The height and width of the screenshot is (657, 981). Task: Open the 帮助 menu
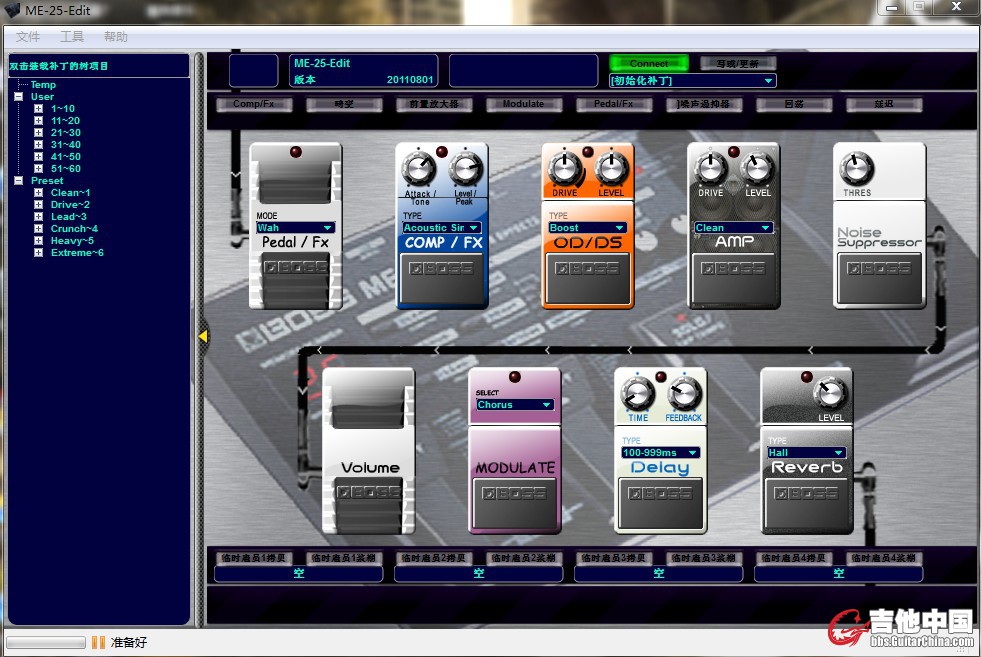point(116,36)
